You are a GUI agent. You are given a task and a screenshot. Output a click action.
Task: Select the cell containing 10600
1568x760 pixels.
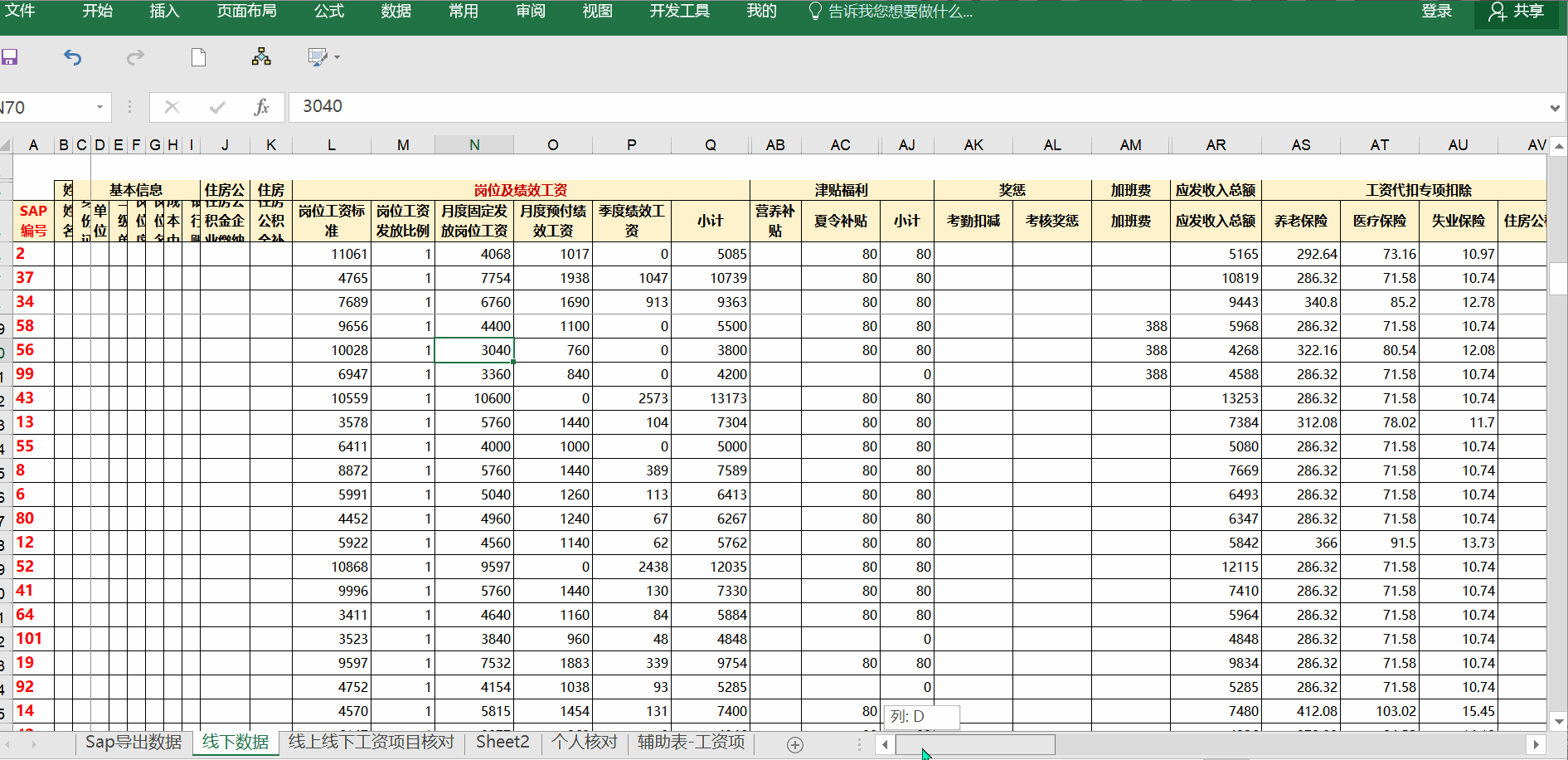(x=474, y=398)
